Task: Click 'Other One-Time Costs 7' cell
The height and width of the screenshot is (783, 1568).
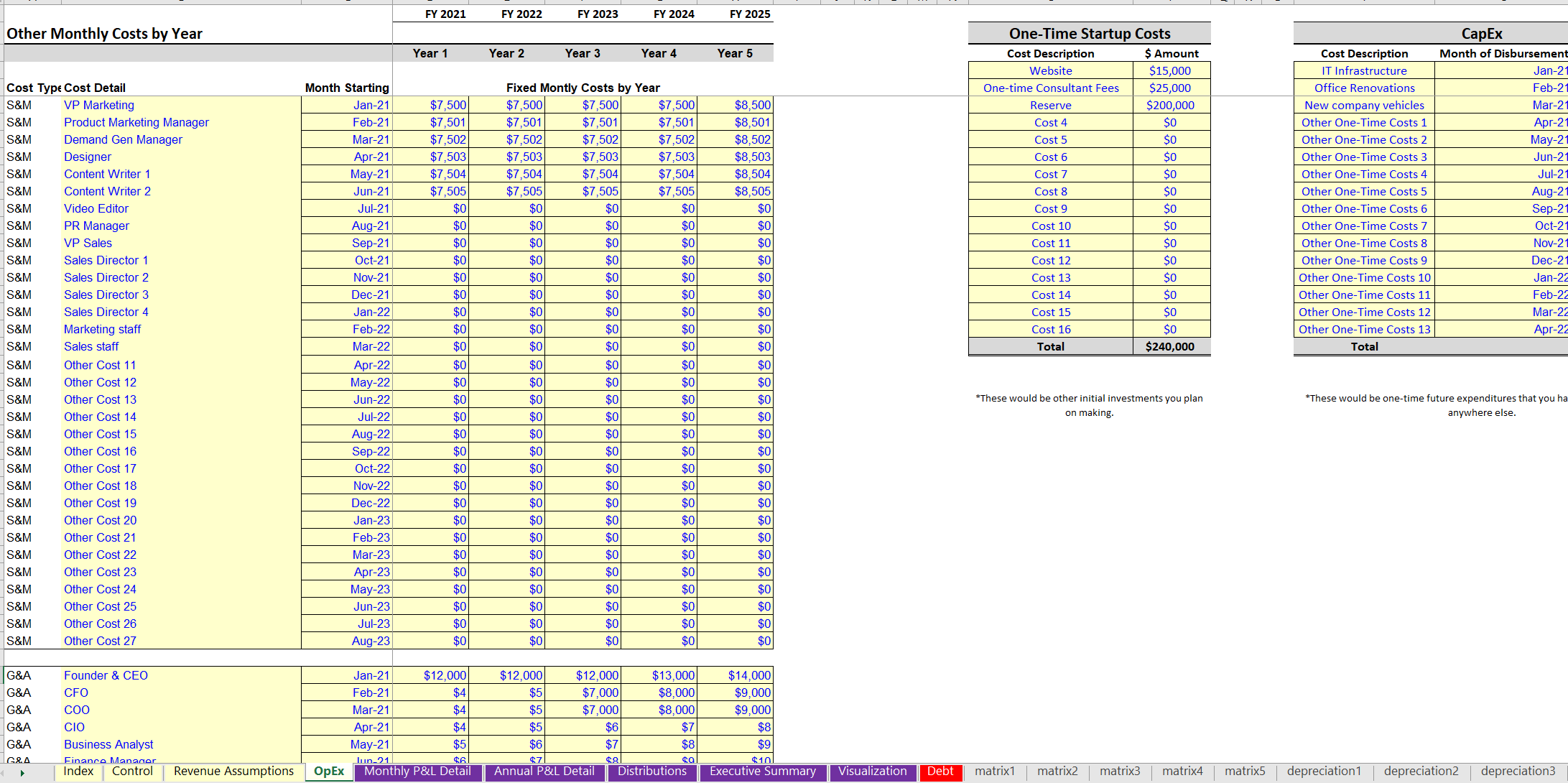Action: click(1364, 226)
